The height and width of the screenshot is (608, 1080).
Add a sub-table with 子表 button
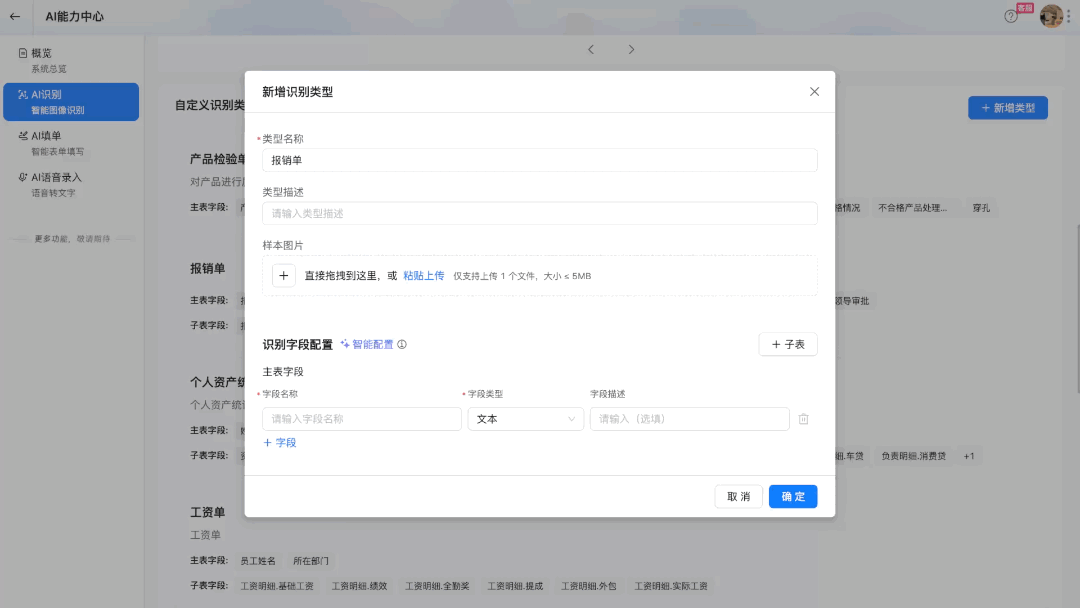point(788,345)
